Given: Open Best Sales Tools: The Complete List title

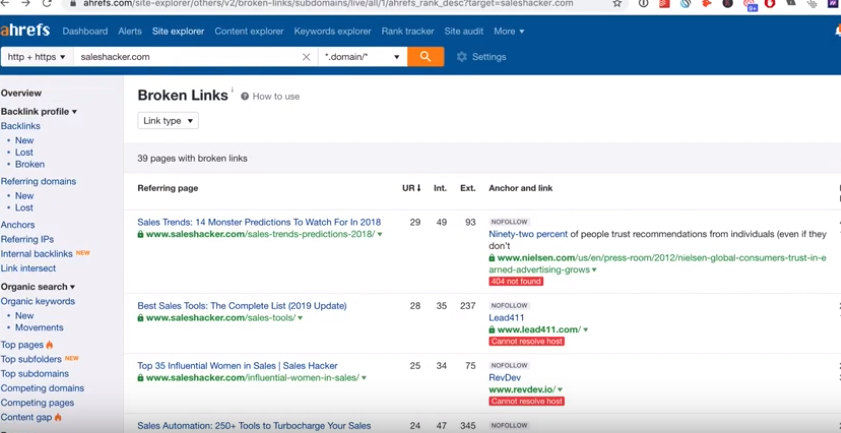Looking at the screenshot, I should coord(242,306).
